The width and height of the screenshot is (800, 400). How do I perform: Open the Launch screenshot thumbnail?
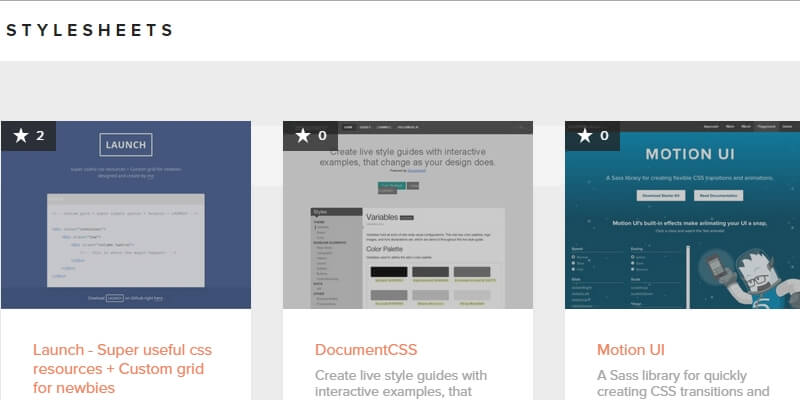point(126,215)
